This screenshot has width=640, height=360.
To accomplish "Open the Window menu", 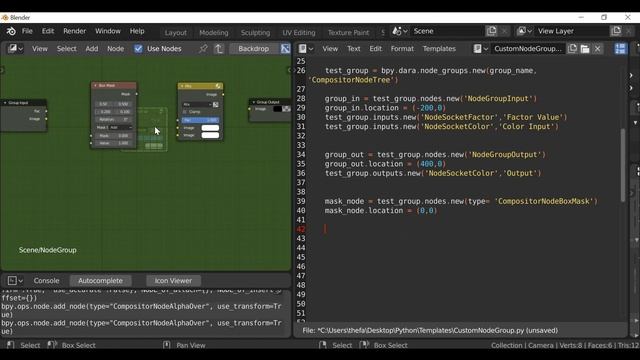I will point(108,31).
